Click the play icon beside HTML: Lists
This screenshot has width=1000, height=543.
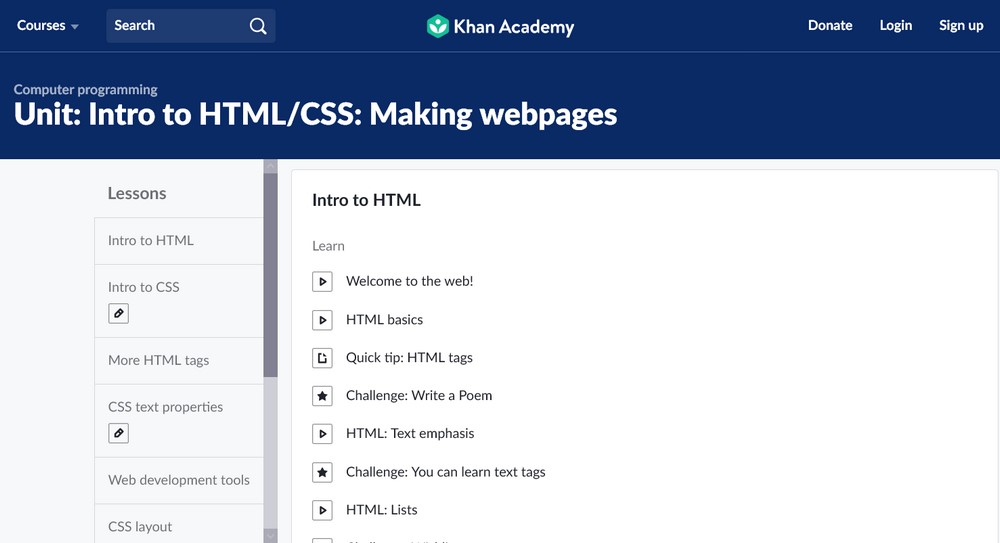tap(322, 510)
